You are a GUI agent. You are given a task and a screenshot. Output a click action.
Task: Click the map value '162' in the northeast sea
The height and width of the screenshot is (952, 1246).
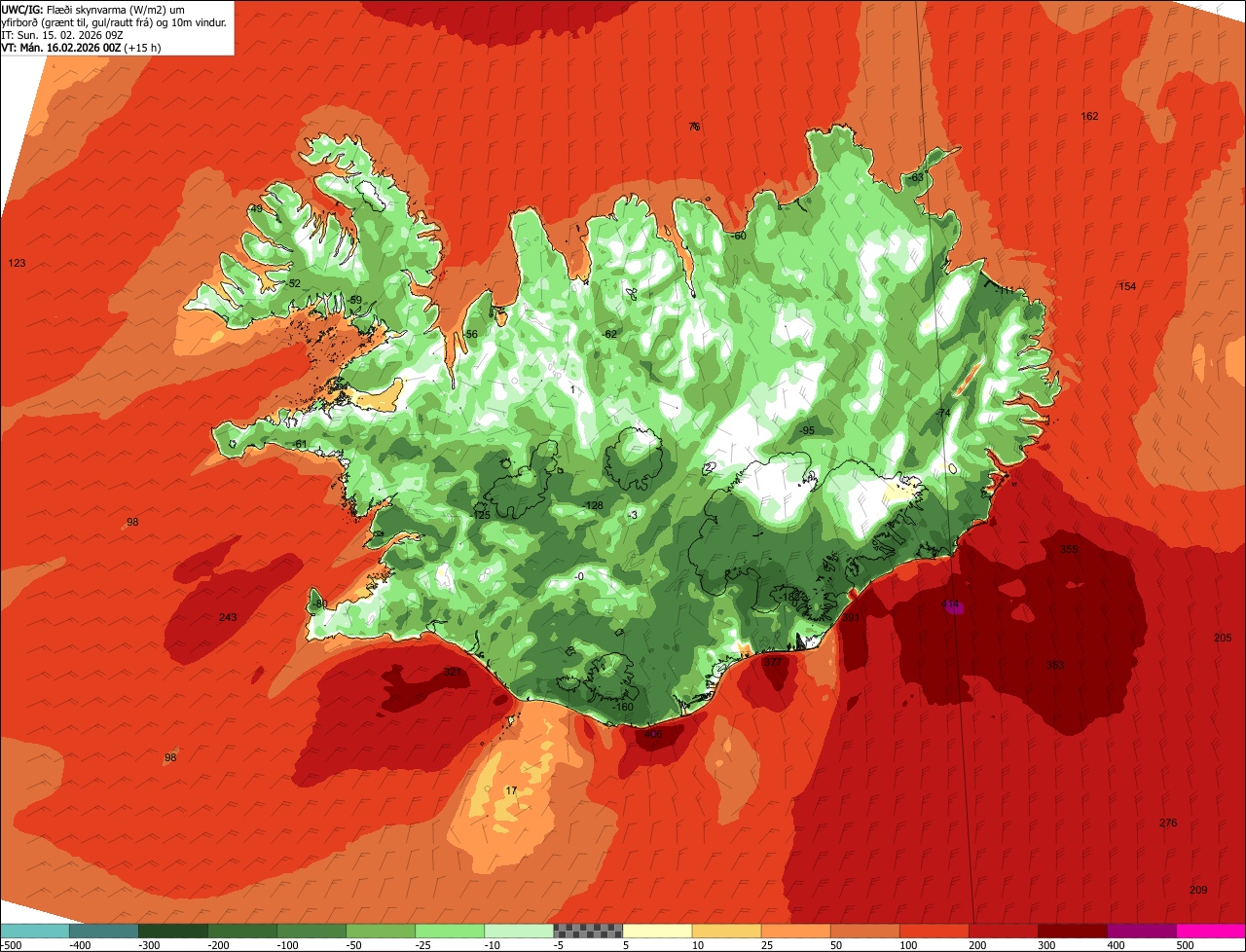(1089, 117)
